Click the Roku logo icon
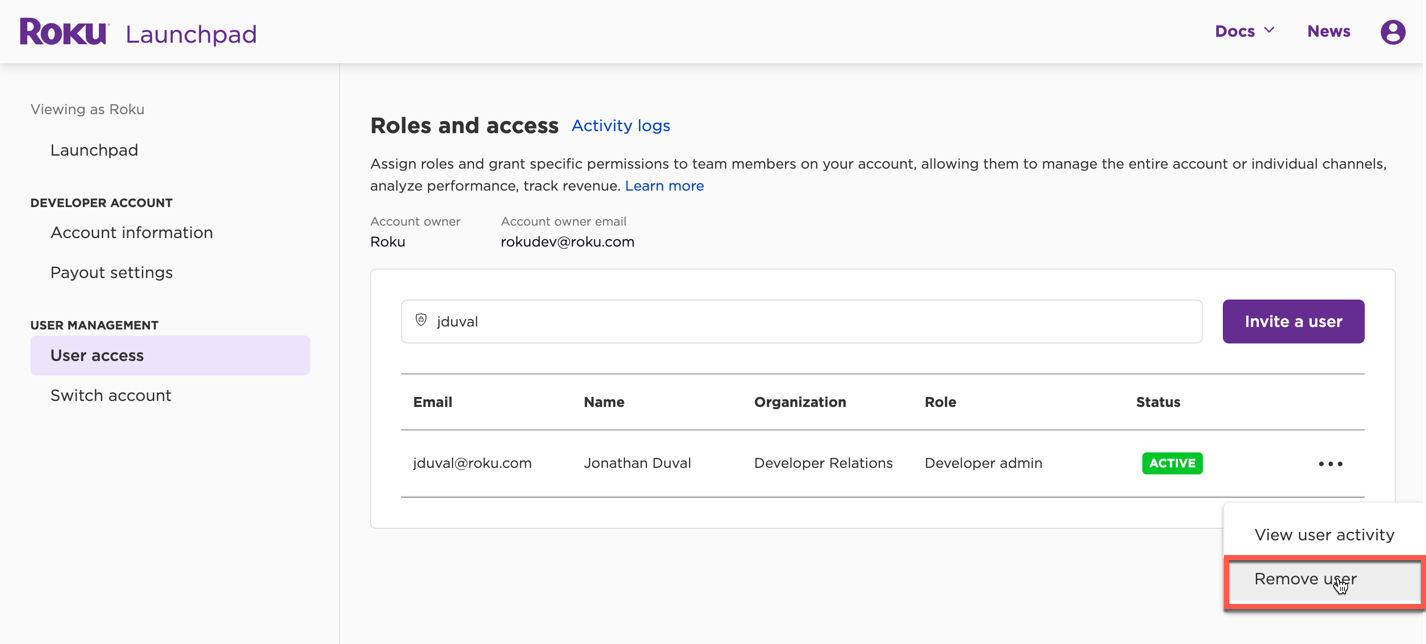This screenshot has width=1426, height=644. coord(63,31)
